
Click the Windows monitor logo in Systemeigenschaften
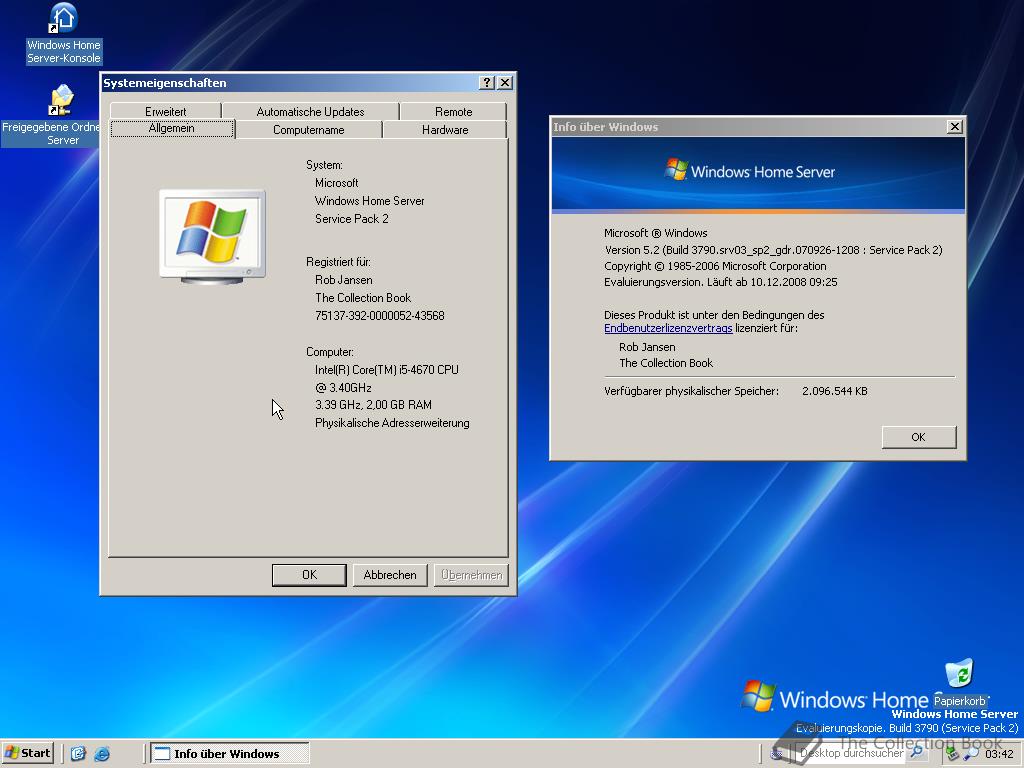[x=212, y=236]
